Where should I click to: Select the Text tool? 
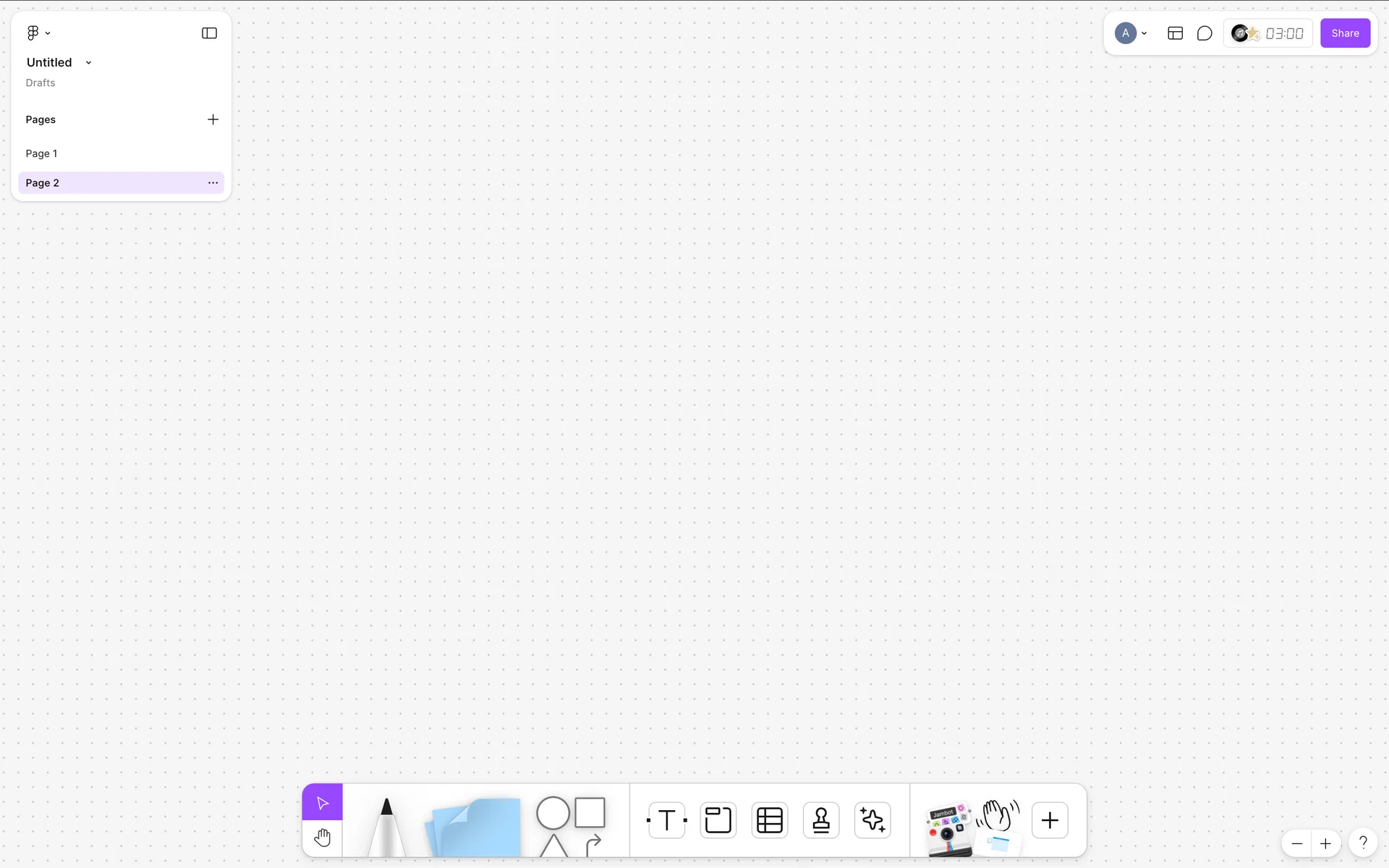click(666, 820)
